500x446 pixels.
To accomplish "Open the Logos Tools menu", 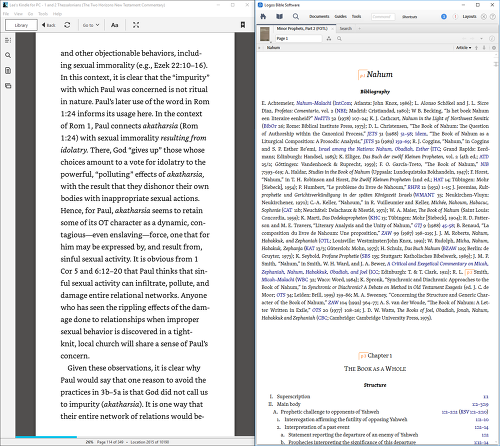I will pos(356,16).
